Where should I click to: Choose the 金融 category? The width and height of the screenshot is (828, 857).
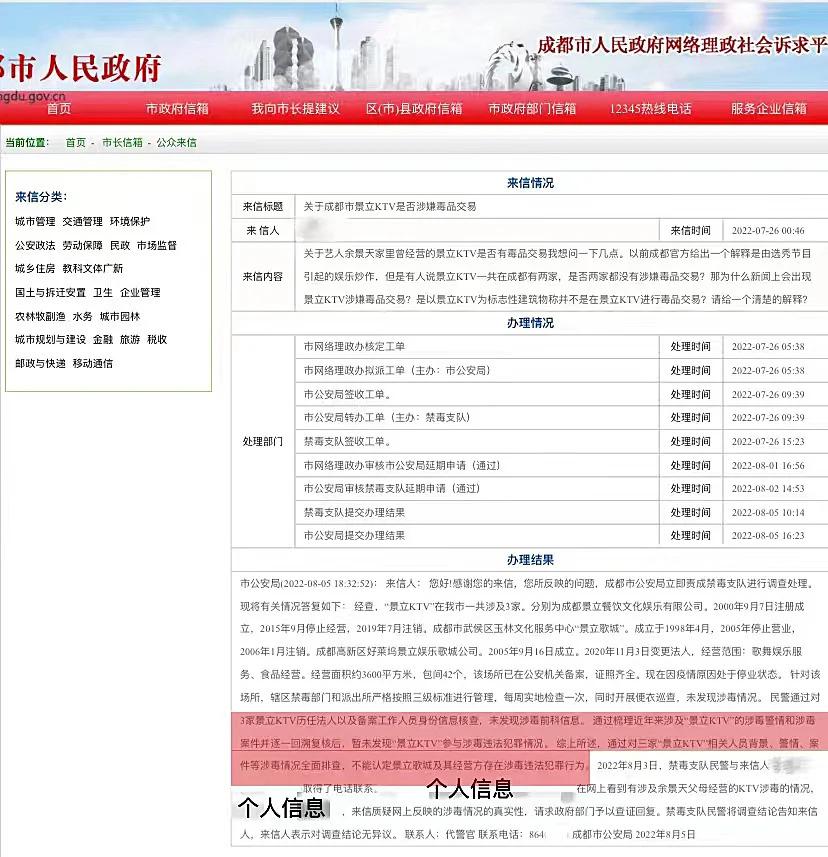click(x=103, y=339)
